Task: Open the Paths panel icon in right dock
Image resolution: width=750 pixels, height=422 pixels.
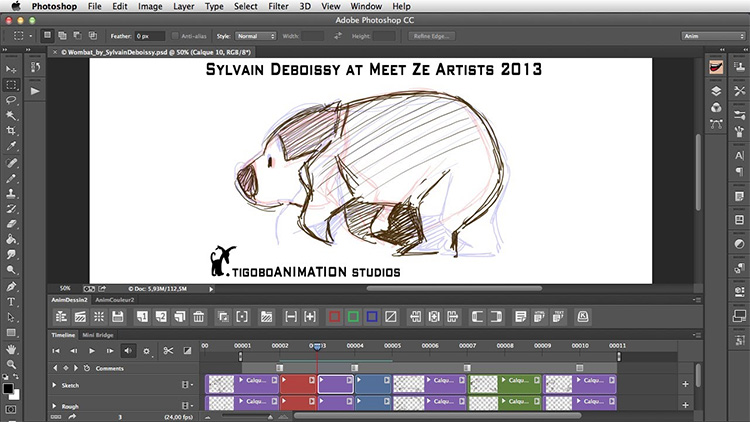Action: [716, 124]
